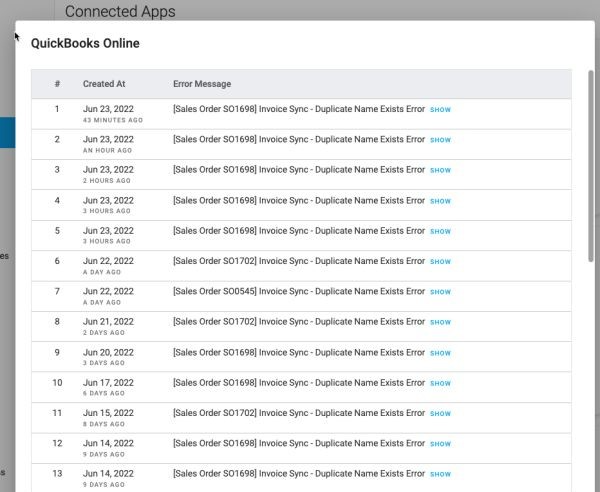This screenshot has height=492, width=600.
Task: Click the Error Message column header
Action: [x=202, y=84]
